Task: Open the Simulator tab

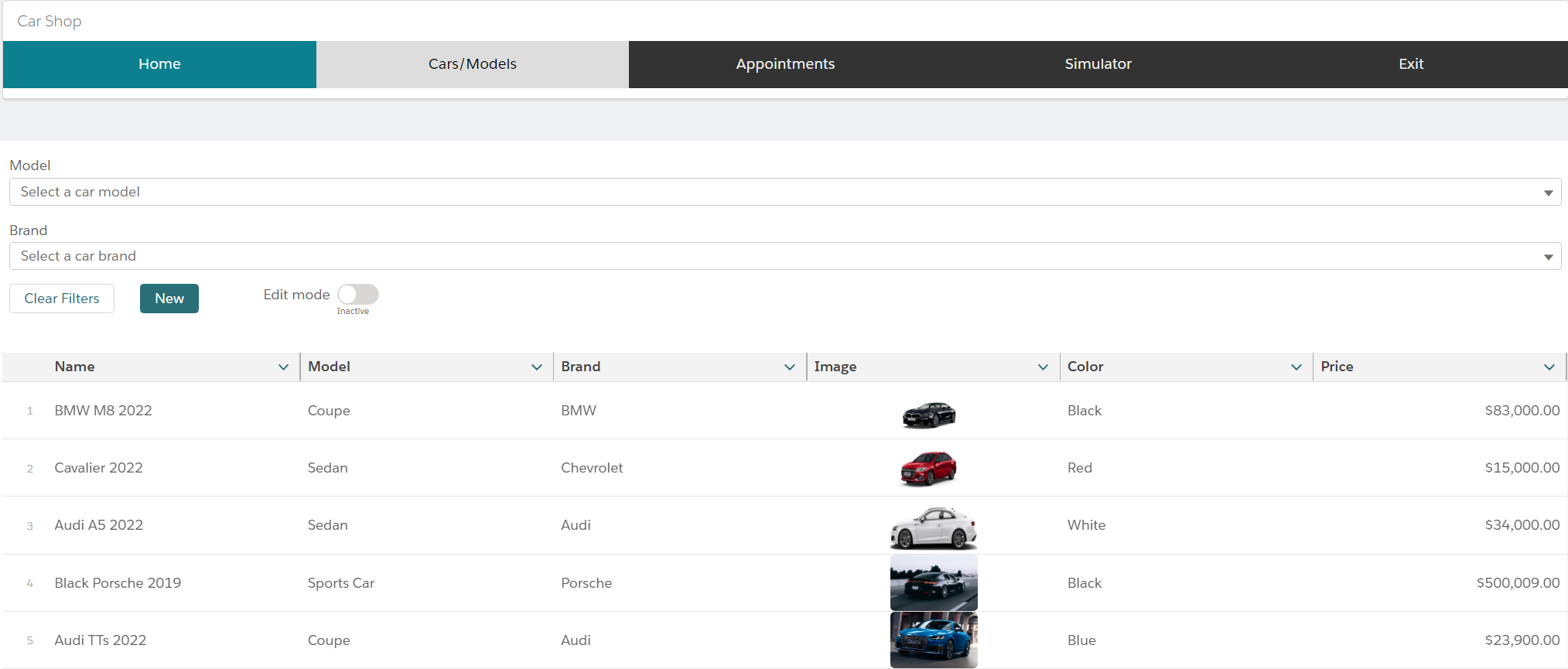Action: pyautogui.click(x=1098, y=64)
